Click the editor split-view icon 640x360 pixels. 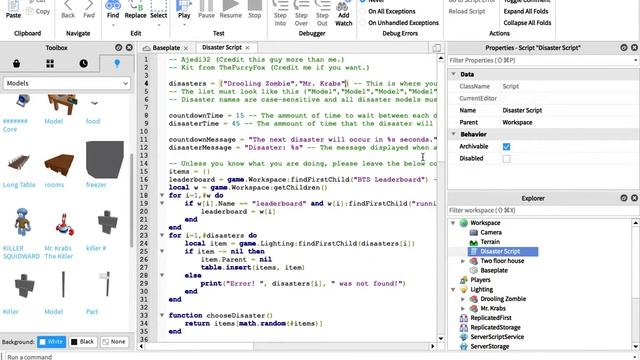[x=436, y=48]
